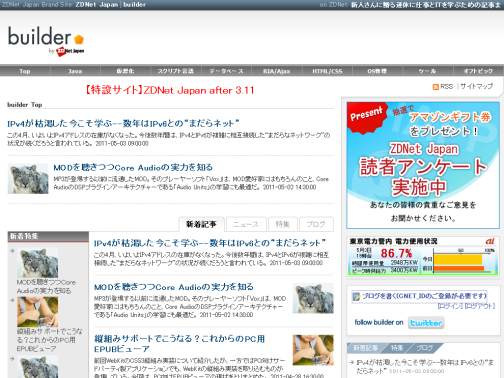Open the HTML/CSS menu item
The width and height of the screenshot is (504, 378).
click(x=327, y=71)
